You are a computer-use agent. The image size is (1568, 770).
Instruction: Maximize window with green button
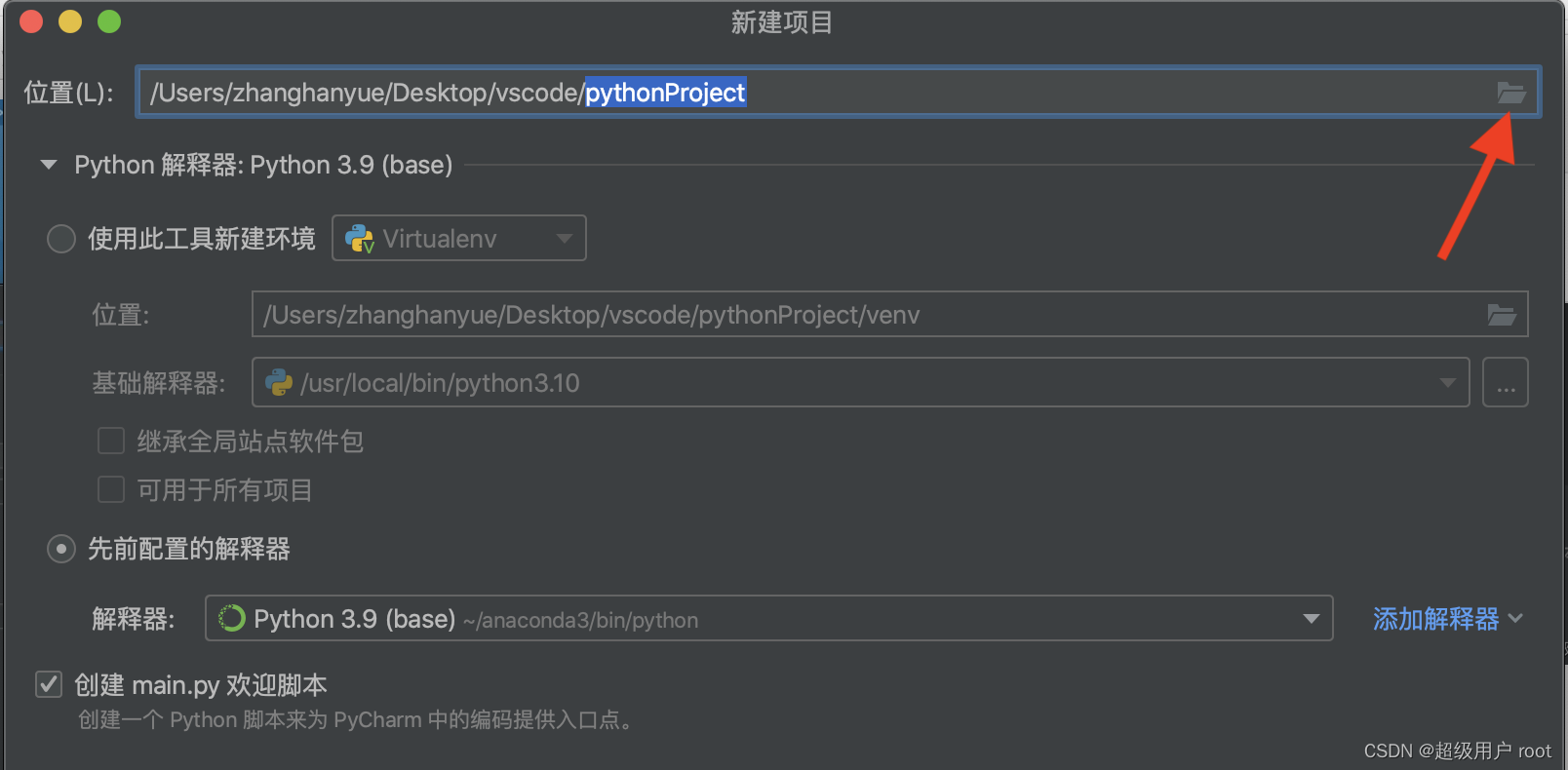click(109, 21)
